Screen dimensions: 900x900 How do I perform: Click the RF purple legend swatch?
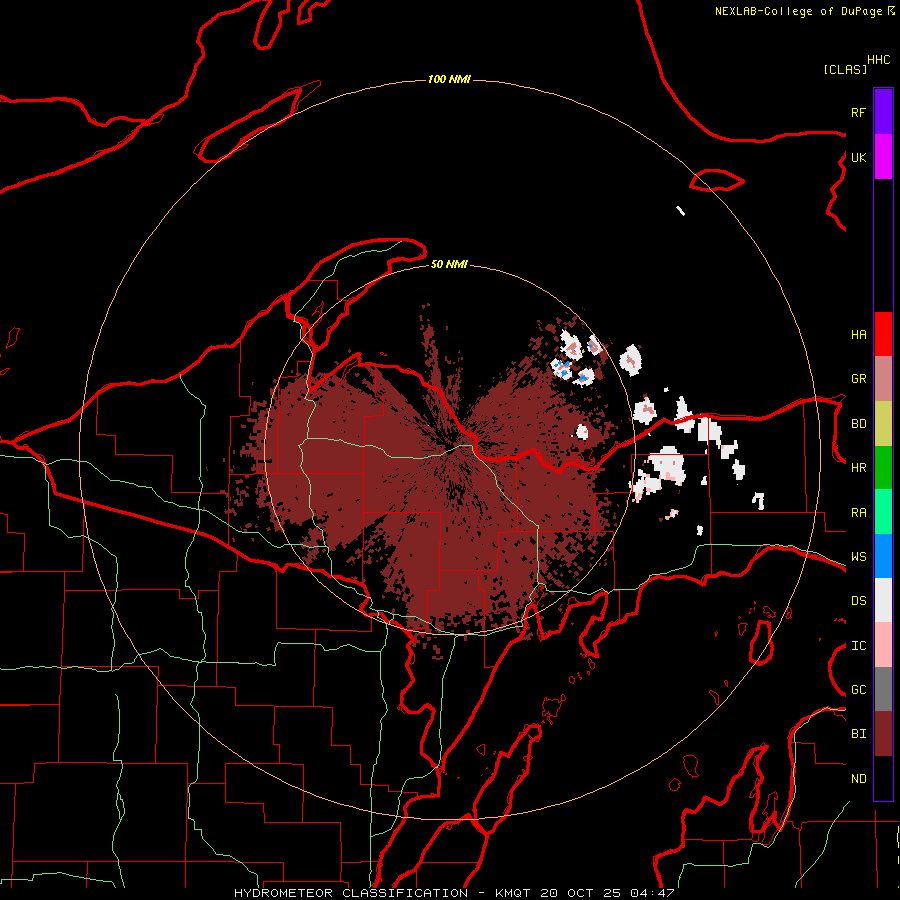coord(883,112)
